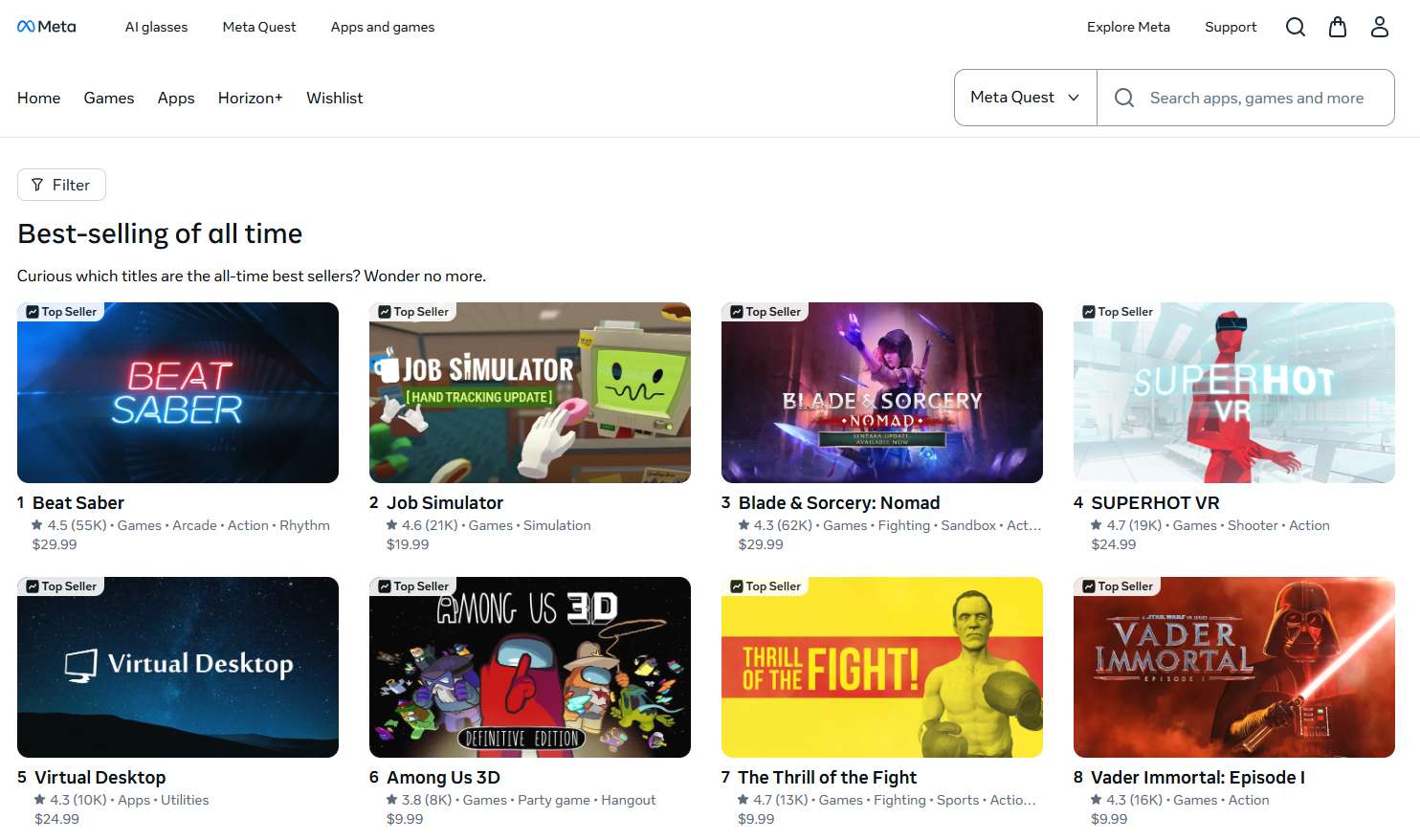Click the $9.99 price under Vader Immortal: Episode I

point(1109,819)
